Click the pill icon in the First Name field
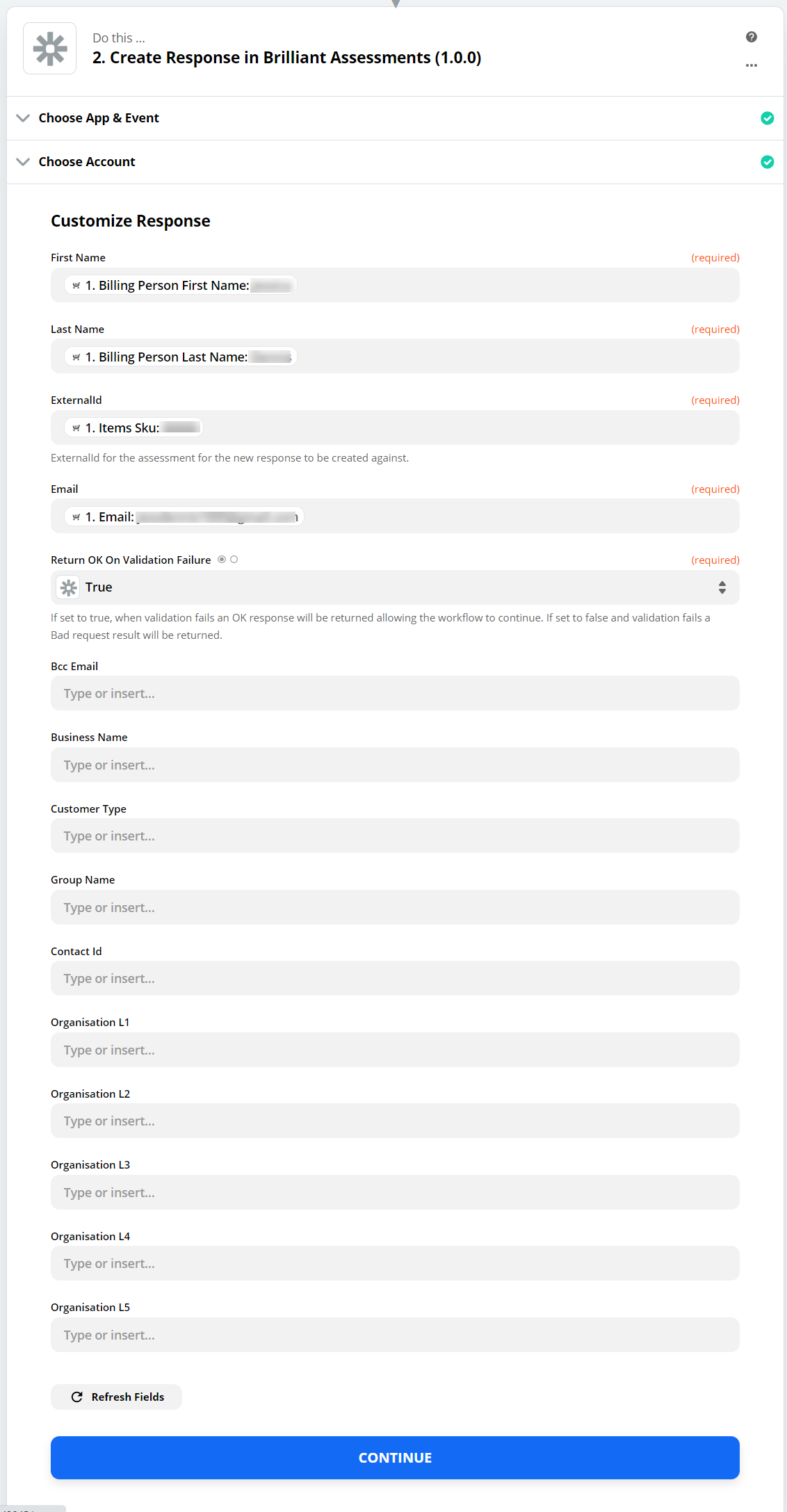The height and width of the screenshot is (1512, 787). tap(76, 285)
